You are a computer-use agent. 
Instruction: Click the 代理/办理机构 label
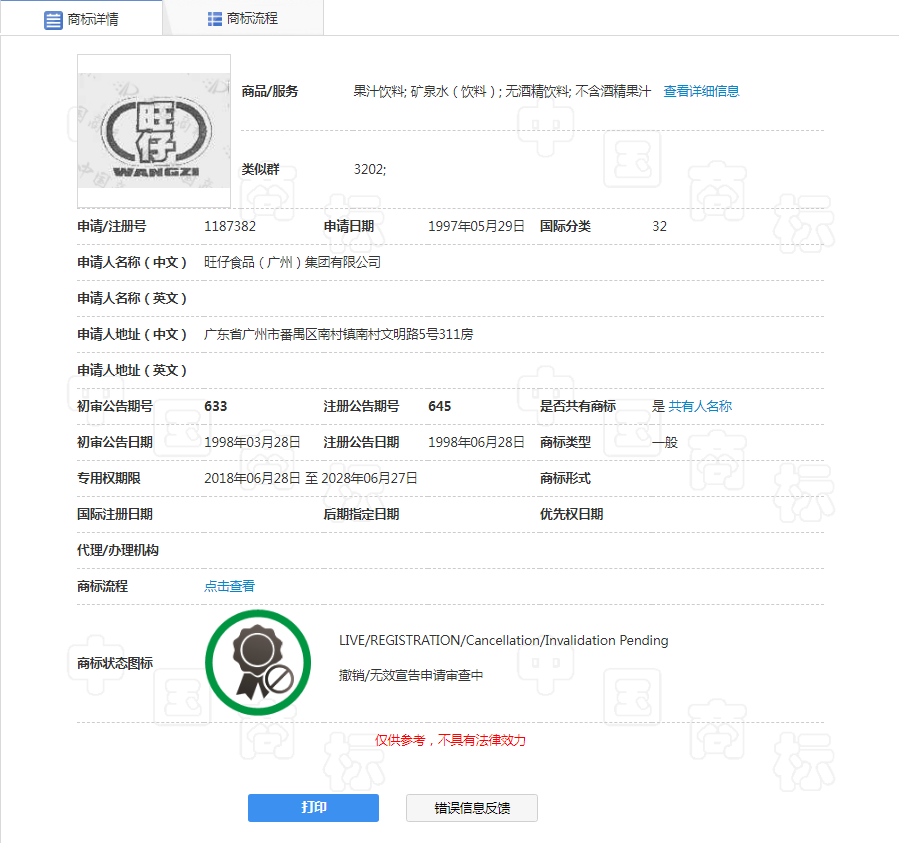point(118,550)
